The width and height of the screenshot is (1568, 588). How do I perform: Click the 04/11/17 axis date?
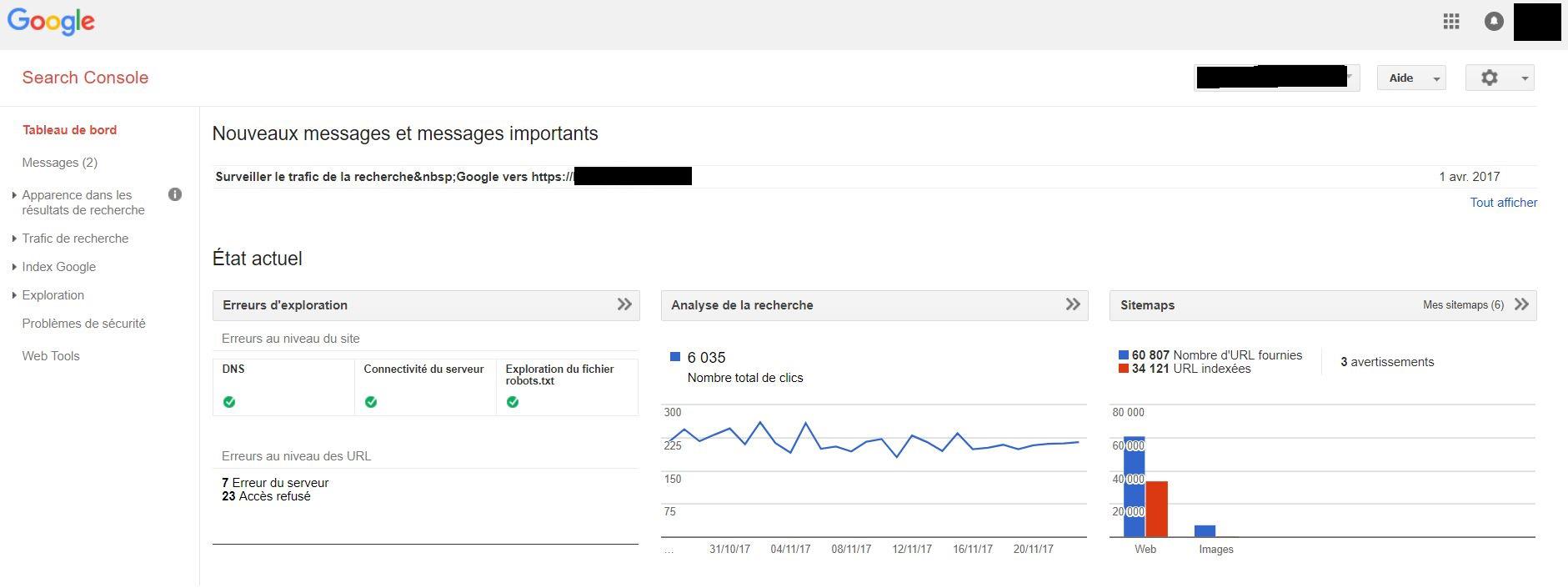coord(790,550)
